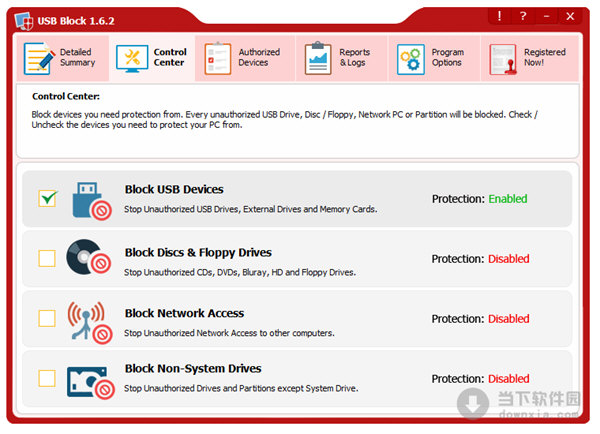Click the green Enabled protection status
This screenshot has height=434, width=600.
[x=508, y=199]
